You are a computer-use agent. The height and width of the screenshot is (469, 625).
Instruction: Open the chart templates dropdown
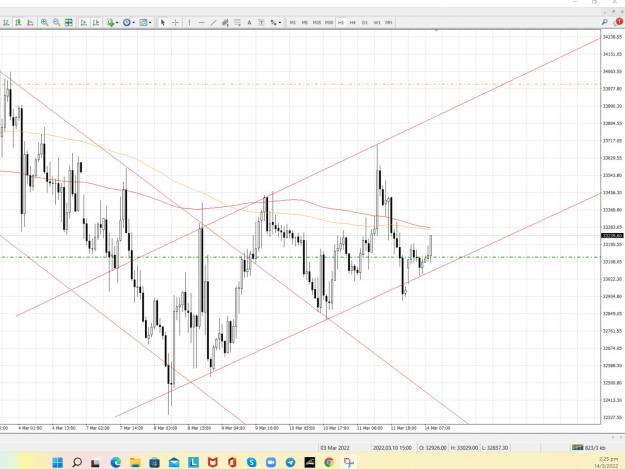click(145, 23)
